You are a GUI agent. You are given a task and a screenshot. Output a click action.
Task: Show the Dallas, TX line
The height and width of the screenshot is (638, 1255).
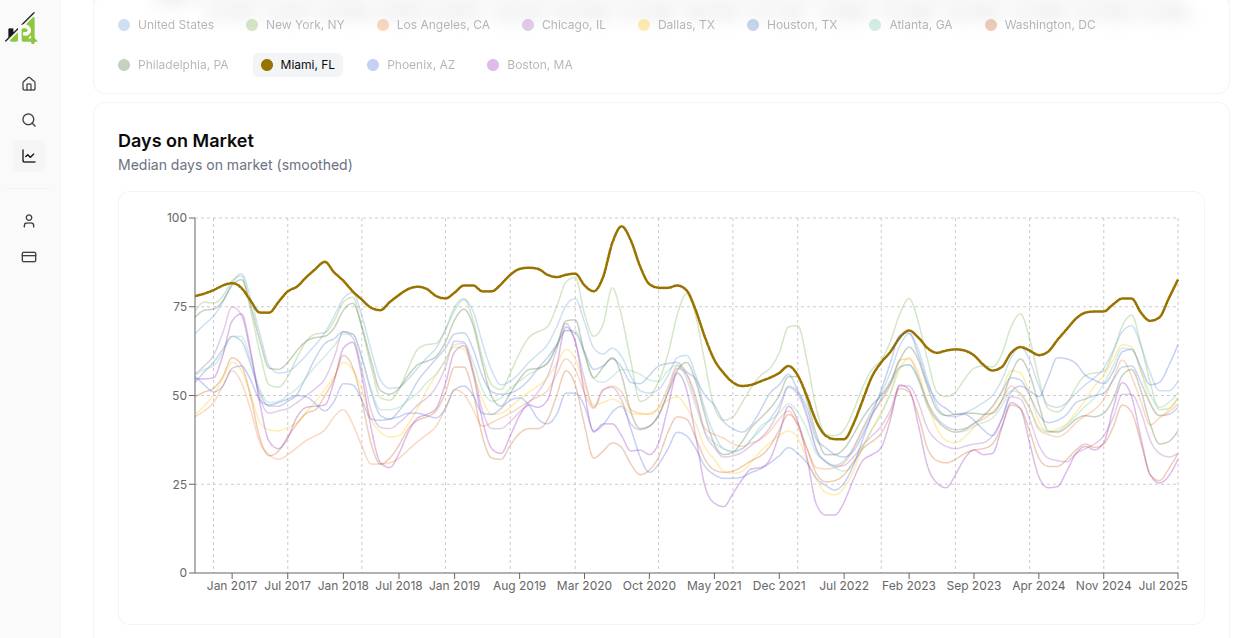pyautogui.click(x=677, y=25)
